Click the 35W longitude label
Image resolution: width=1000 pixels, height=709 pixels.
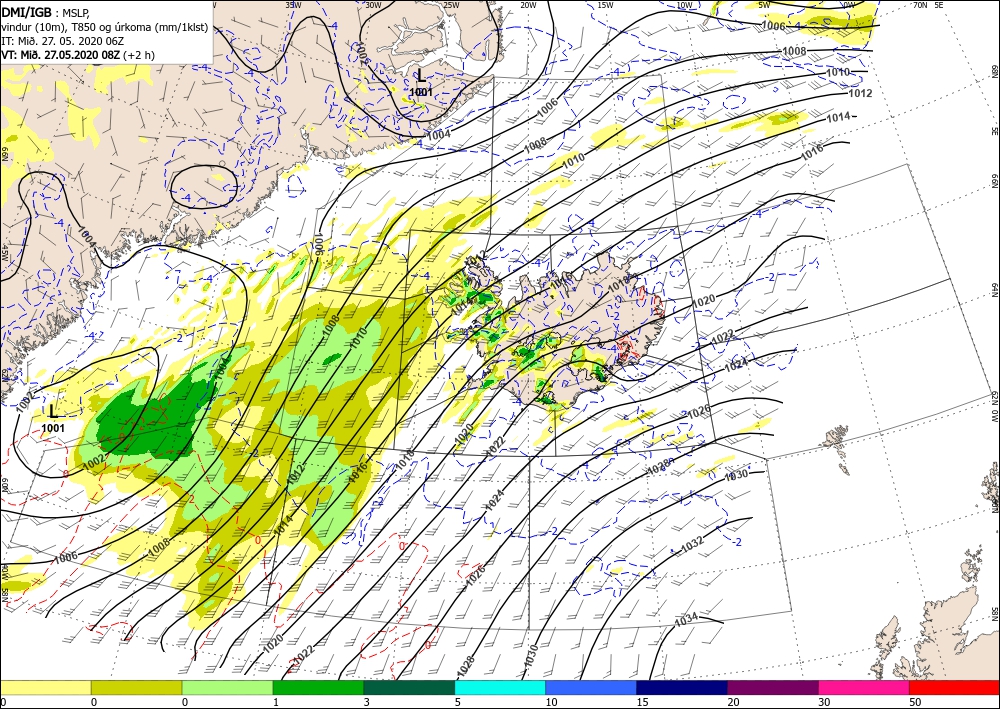coord(293,4)
